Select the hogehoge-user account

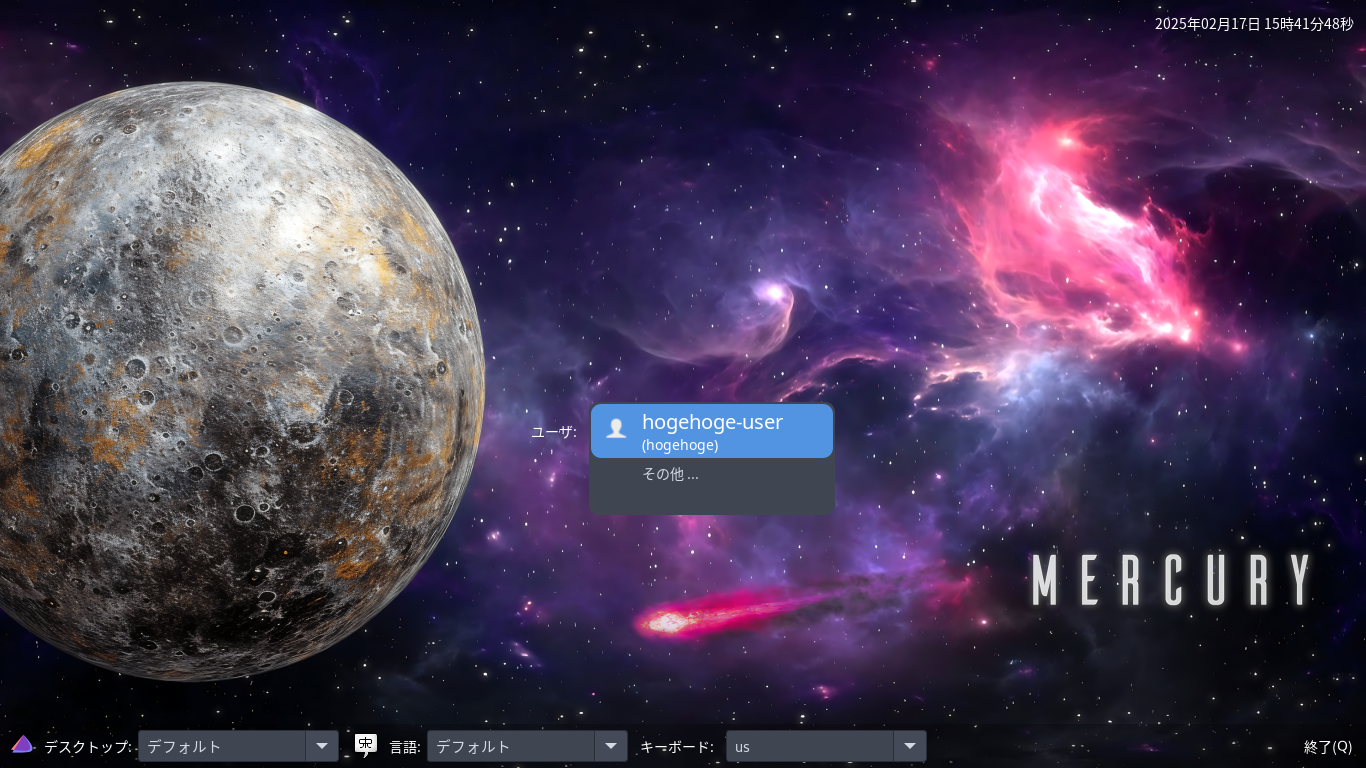(712, 431)
